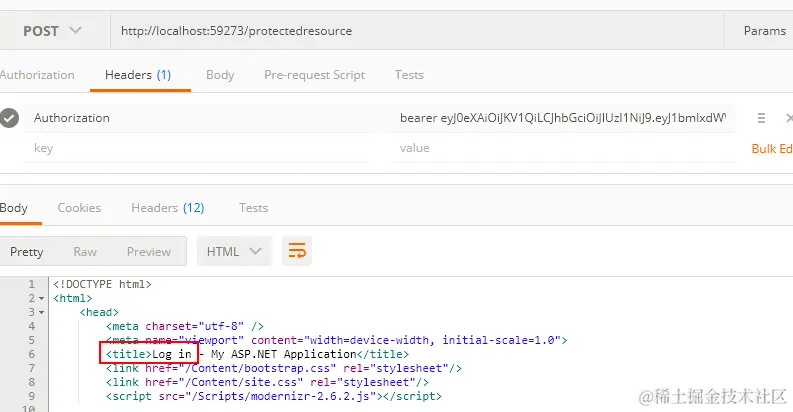This screenshot has width=793, height=412.
Task: Click the request URL field
Action: click(x=417, y=31)
